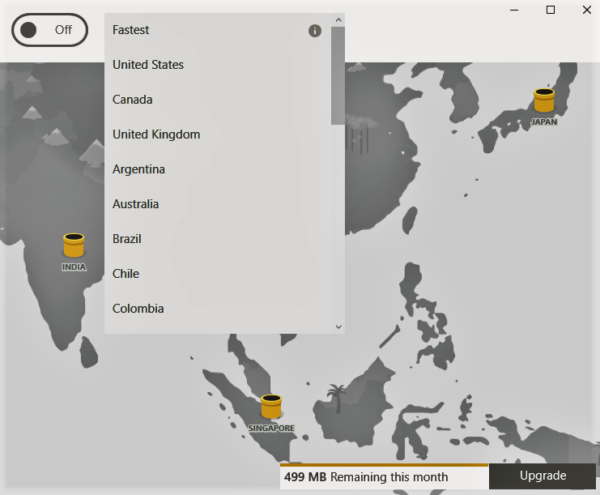Screen dimensions: 600x495
Task: Close the TunnelBear window
Action: pyautogui.click(x=587, y=10)
